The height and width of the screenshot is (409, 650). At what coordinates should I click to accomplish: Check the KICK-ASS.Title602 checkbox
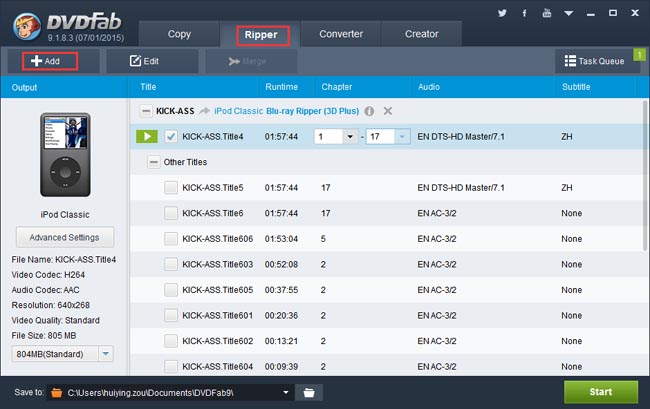tap(171, 341)
